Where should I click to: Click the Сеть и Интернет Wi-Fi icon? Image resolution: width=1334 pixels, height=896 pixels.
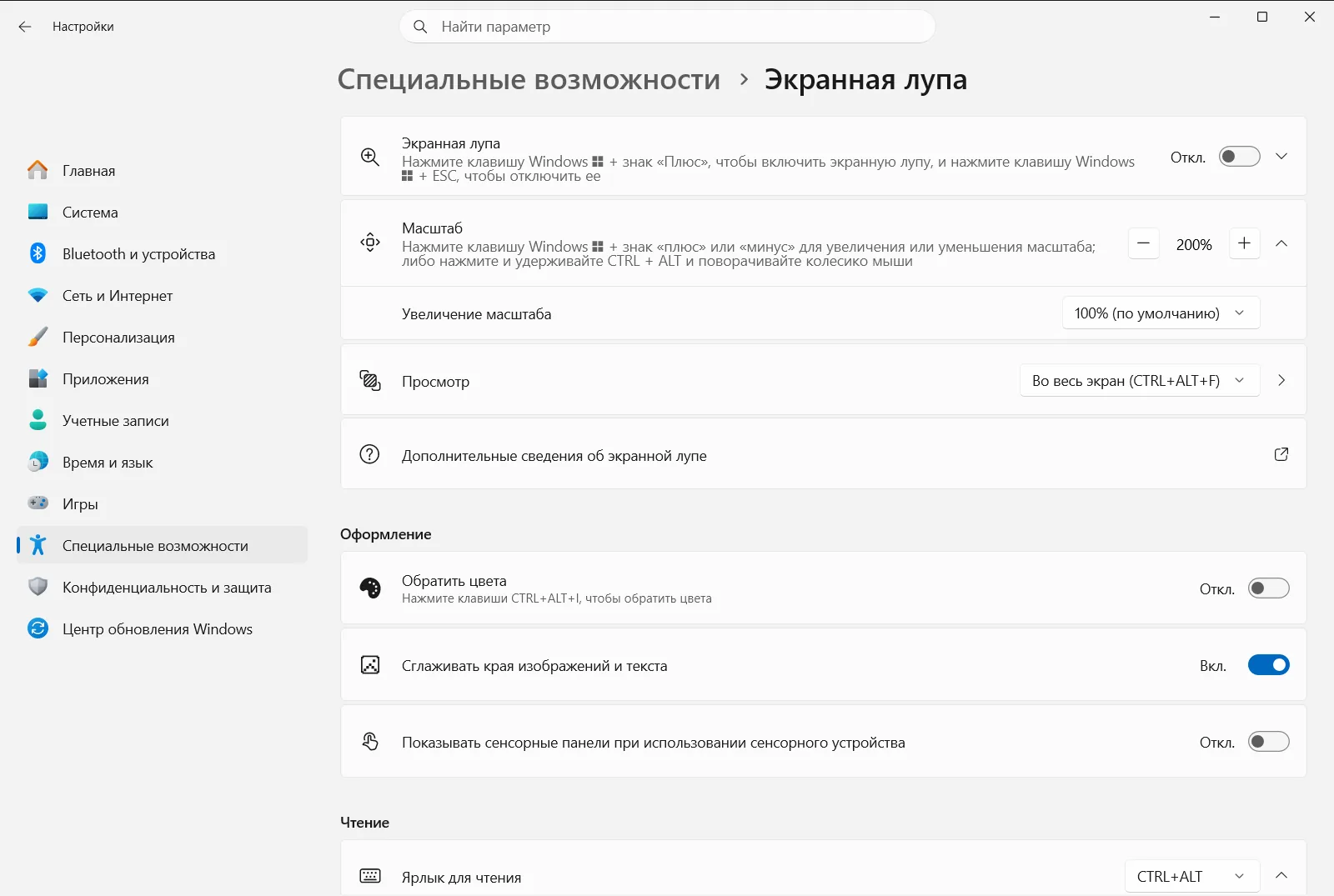(x=38, y=295)
